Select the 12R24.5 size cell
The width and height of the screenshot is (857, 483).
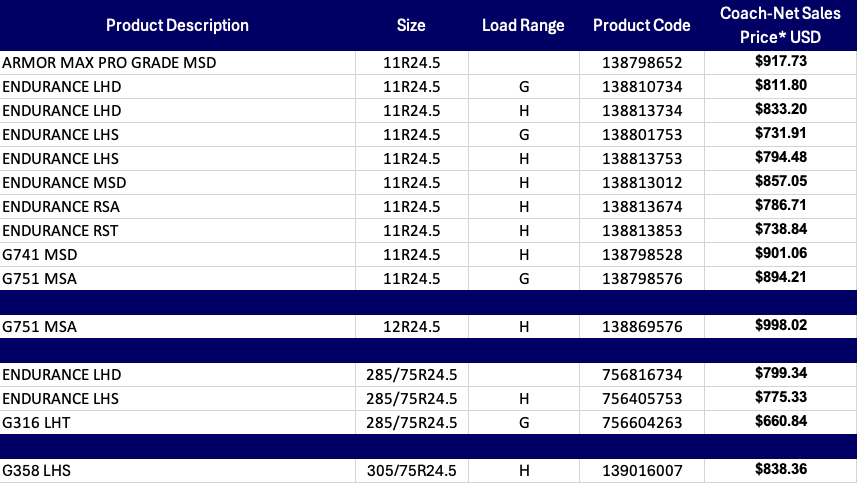pyautogui.click(x=410, y=326)
